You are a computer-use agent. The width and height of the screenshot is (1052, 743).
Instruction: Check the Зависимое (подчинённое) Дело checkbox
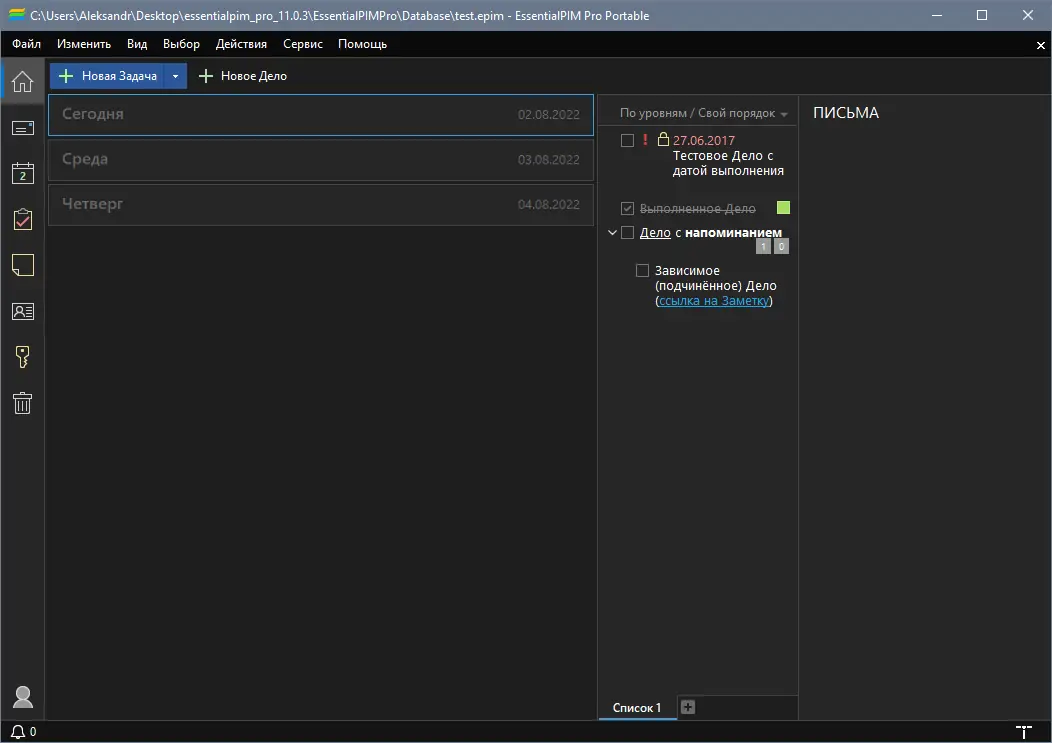tap(642, 270)
